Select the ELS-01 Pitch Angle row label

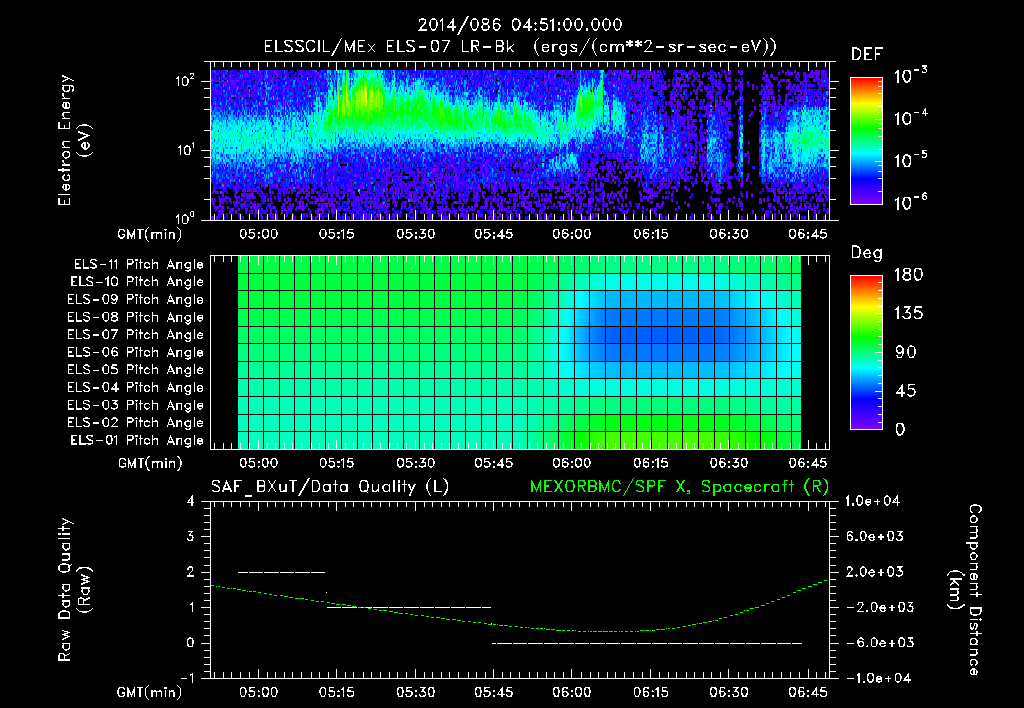pos(137,440)
